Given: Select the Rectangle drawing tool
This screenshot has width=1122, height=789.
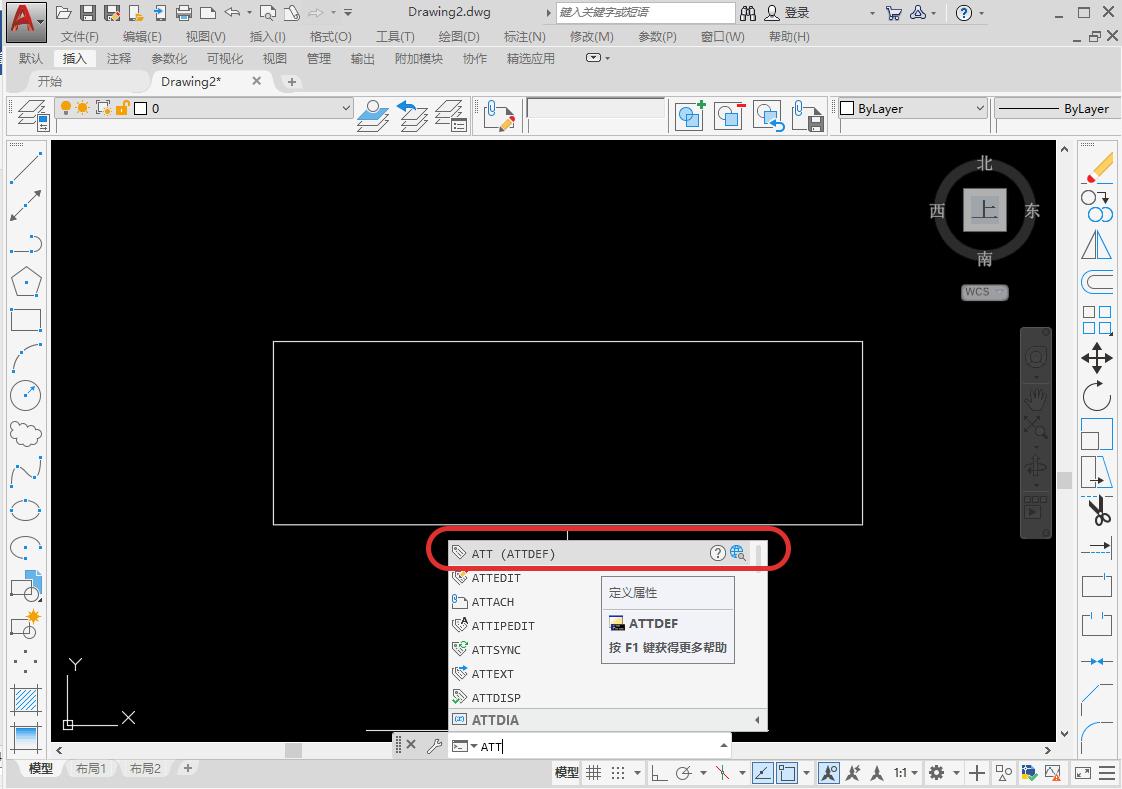Looking at the screenshot, I should tap(25, 320).
